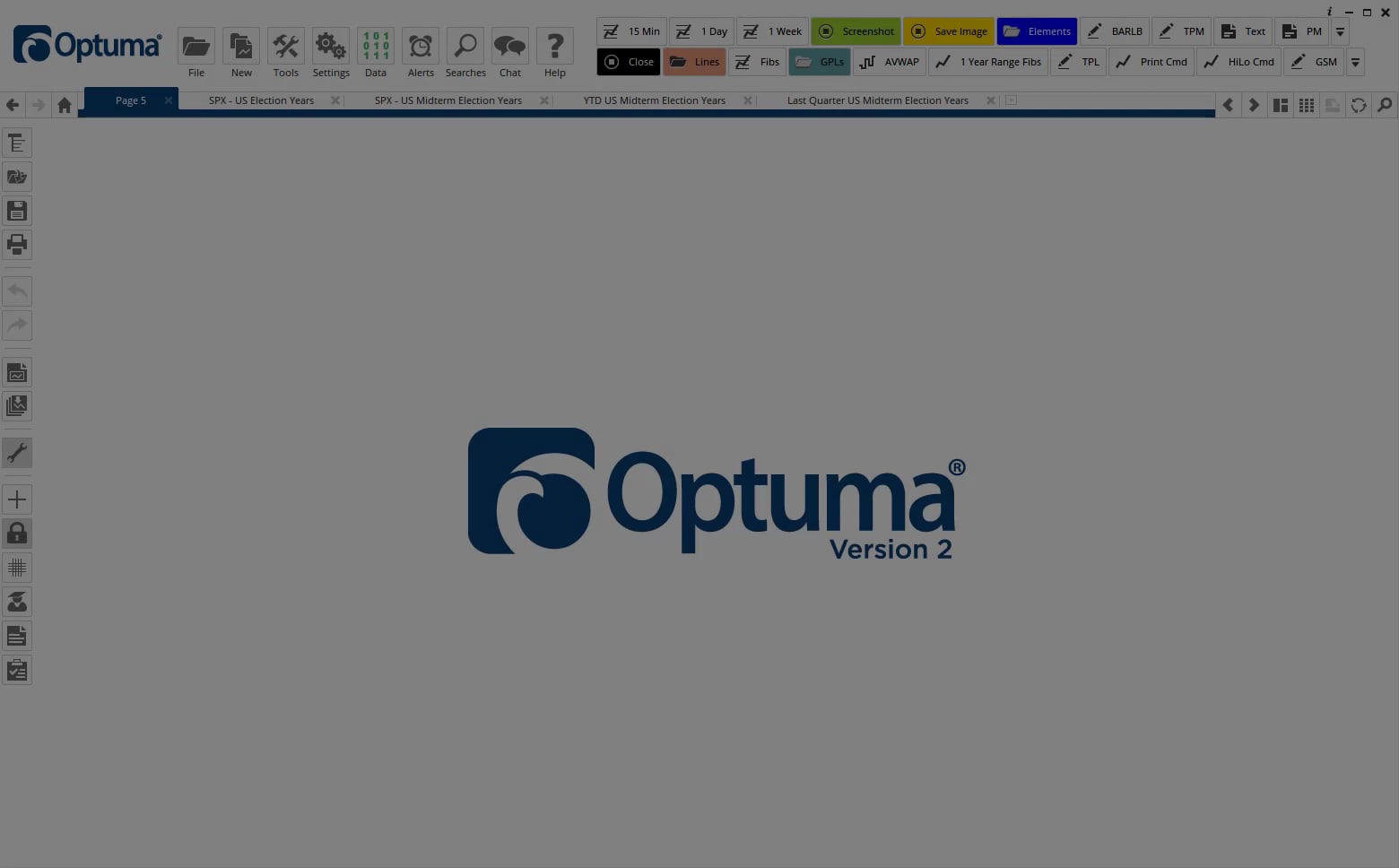Screen dimensions: 1399x868
Task: Click the undo arrow in sidebar
Action: click(x=17, y=291)
